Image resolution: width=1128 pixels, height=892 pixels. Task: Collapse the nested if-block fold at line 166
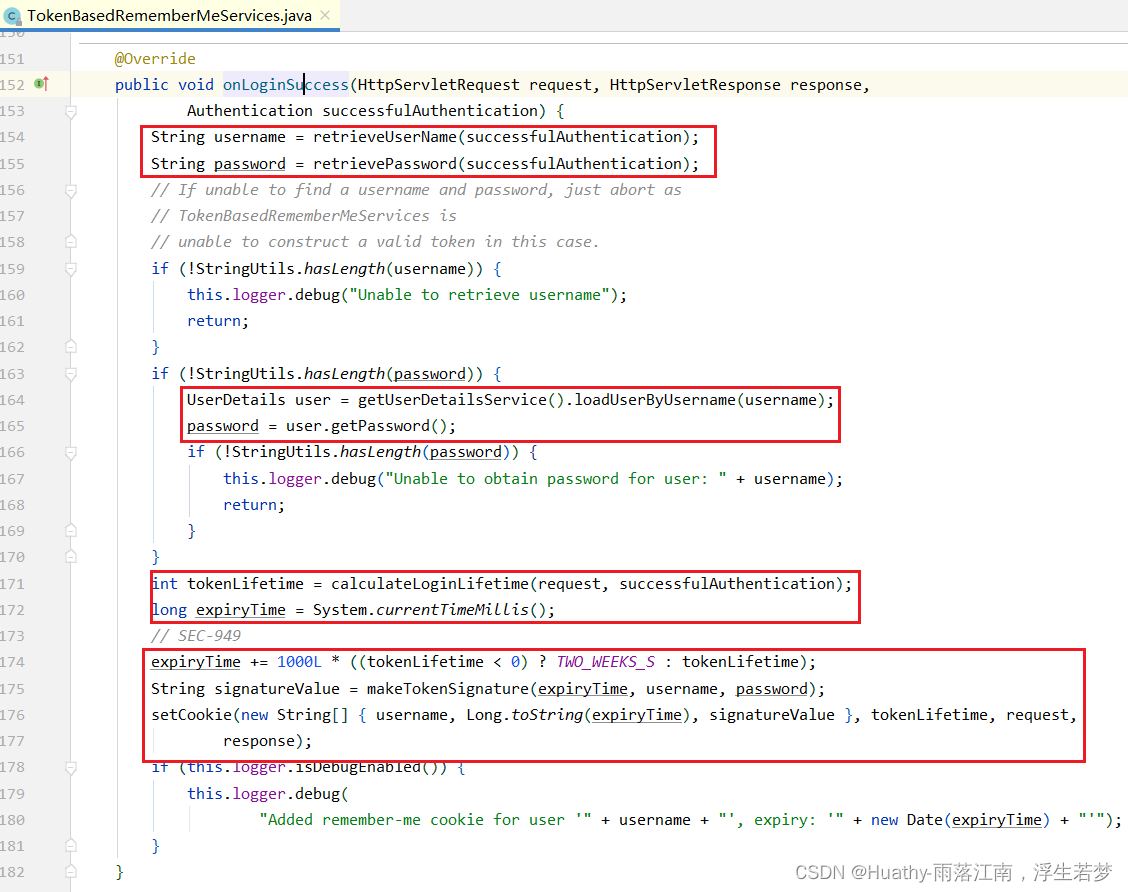click(70, 452)
